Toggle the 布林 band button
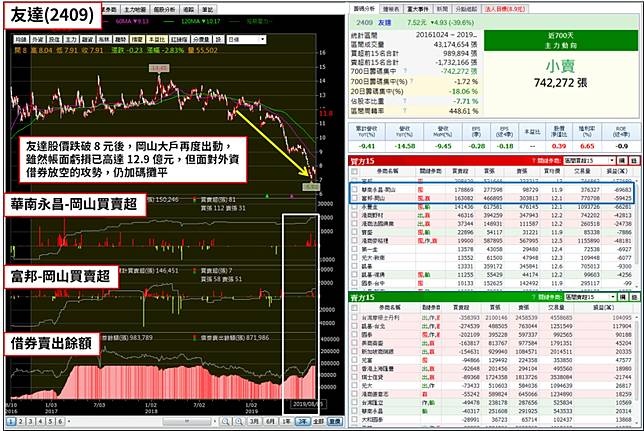This screenshot has width=644, height=431. pos(104,39)
